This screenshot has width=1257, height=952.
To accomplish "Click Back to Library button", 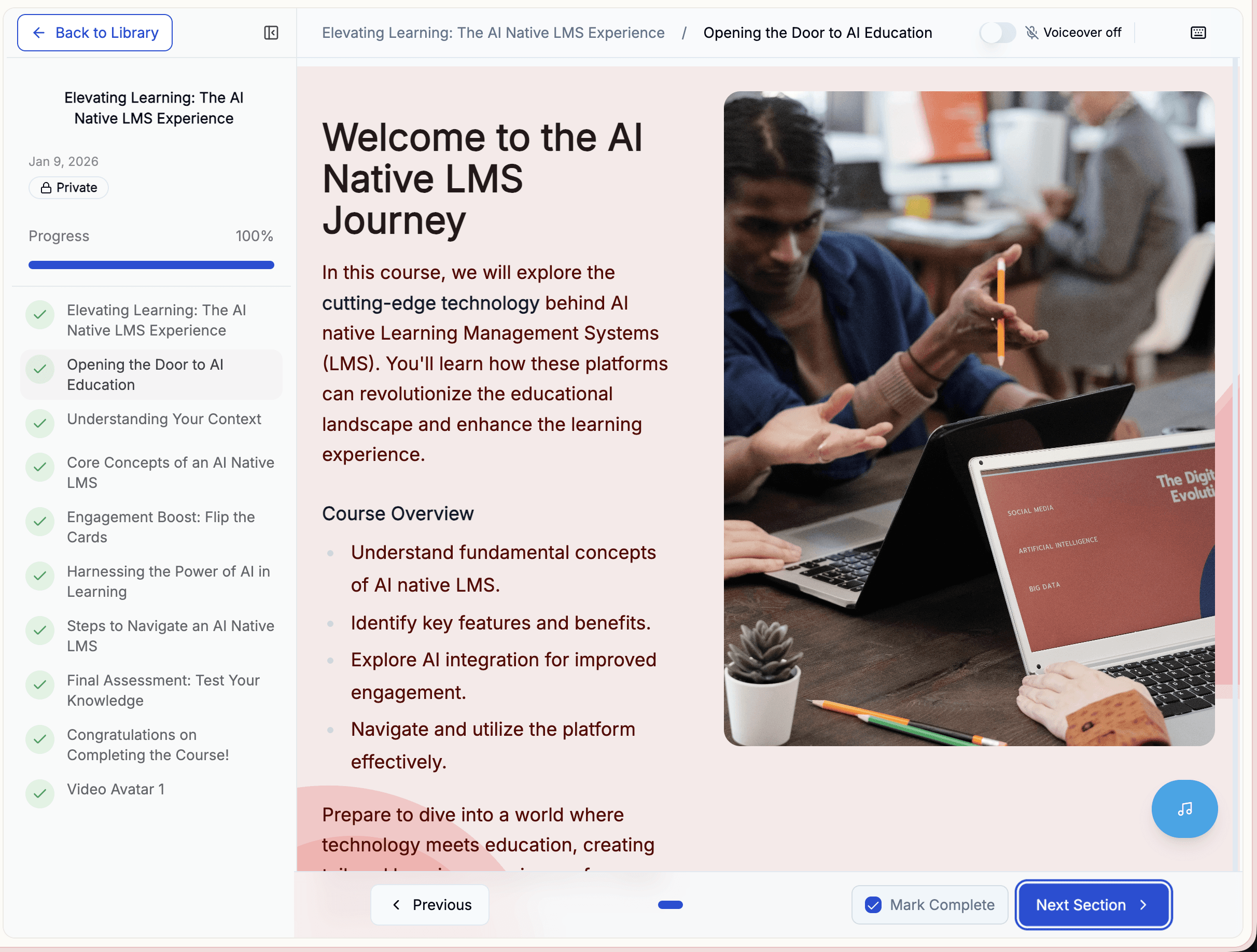I will point(95,33).
